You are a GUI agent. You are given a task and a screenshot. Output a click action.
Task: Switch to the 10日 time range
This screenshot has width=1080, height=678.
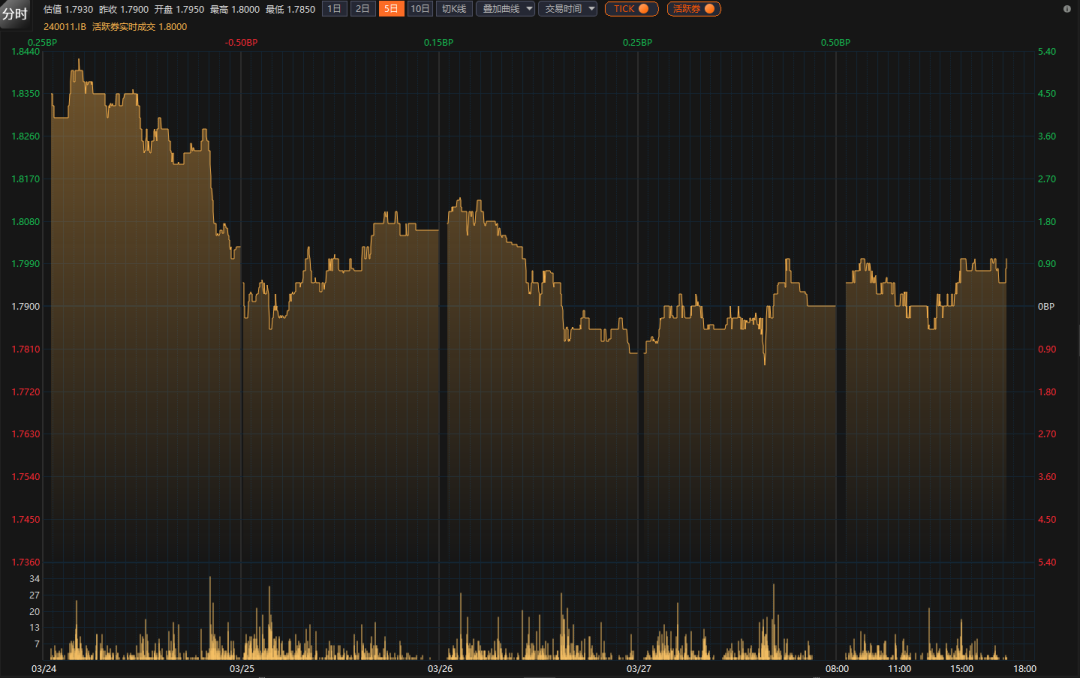(x=420, y=9)
